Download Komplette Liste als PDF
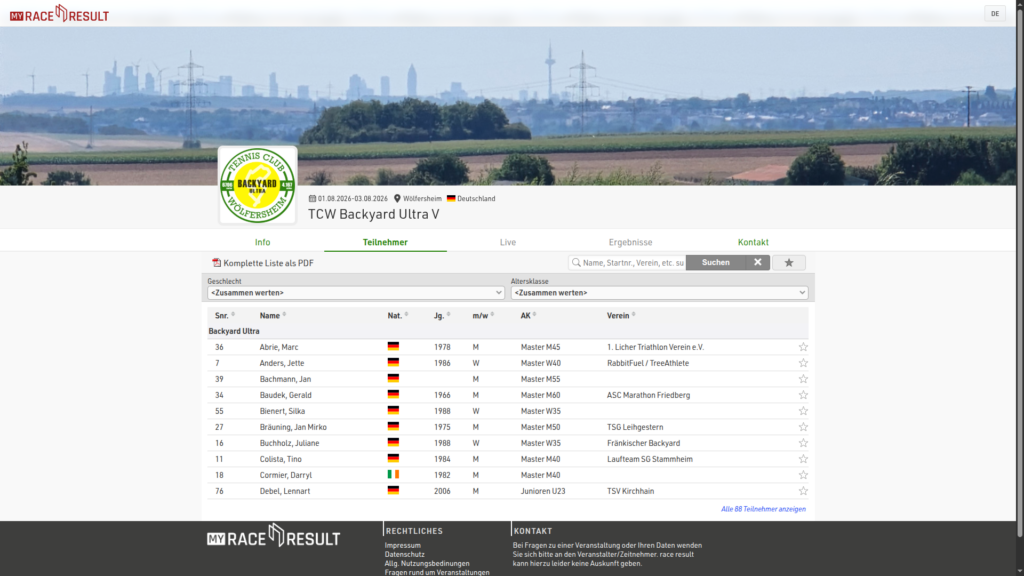This screenshot has width=1024, height=576. pos(268,263)
